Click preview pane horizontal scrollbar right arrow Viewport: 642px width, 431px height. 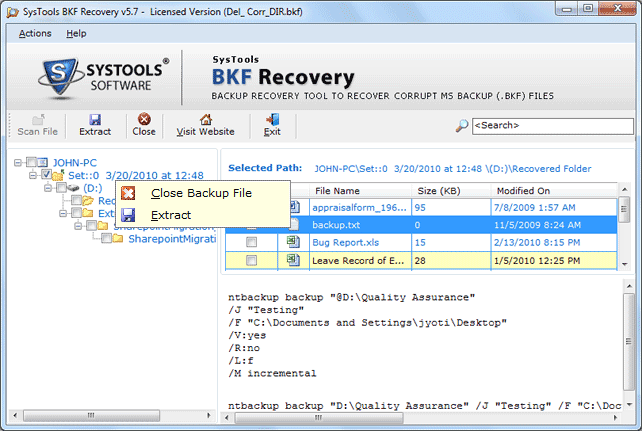coord(615,417)
